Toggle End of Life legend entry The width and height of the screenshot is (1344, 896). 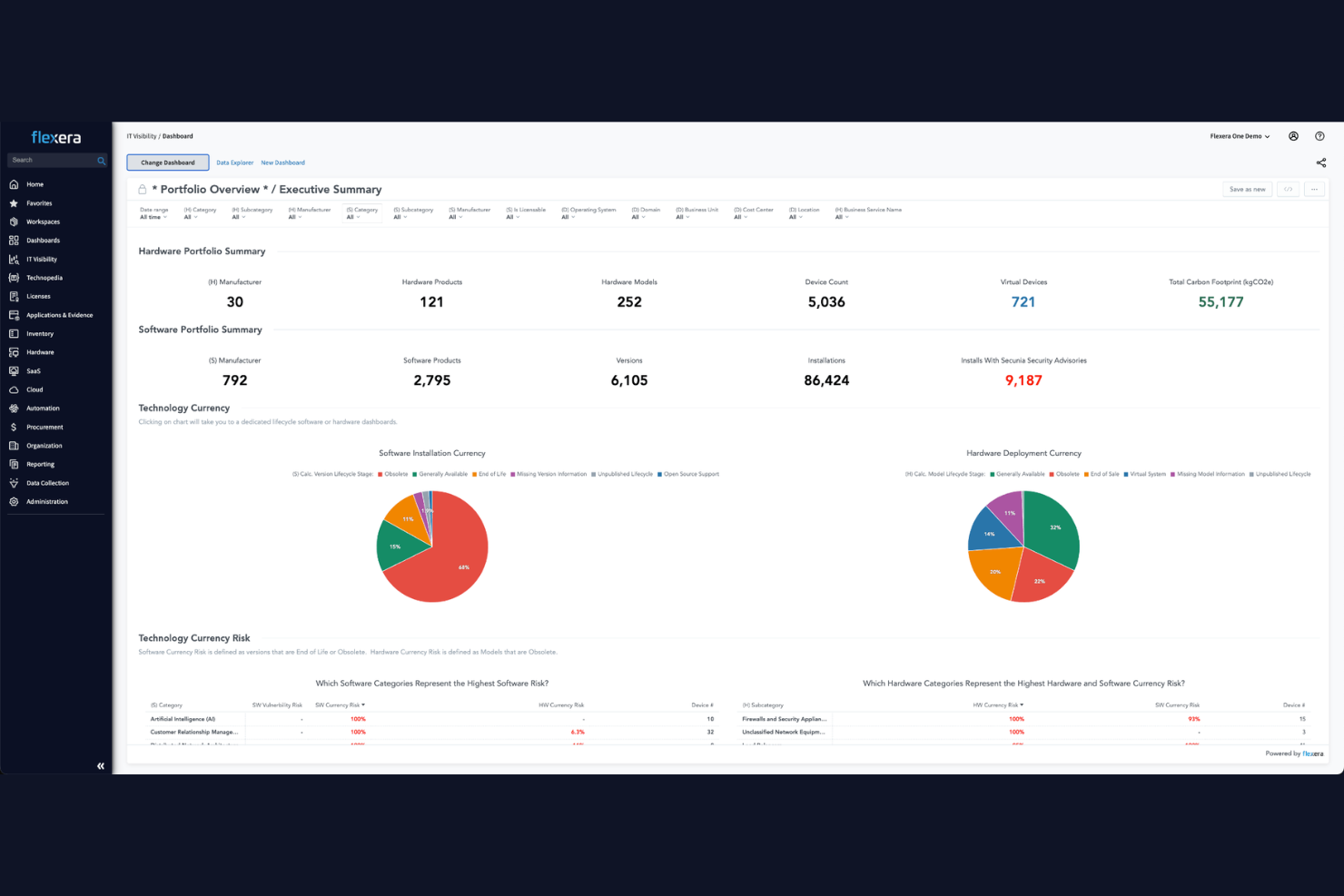tap(489, 474)
